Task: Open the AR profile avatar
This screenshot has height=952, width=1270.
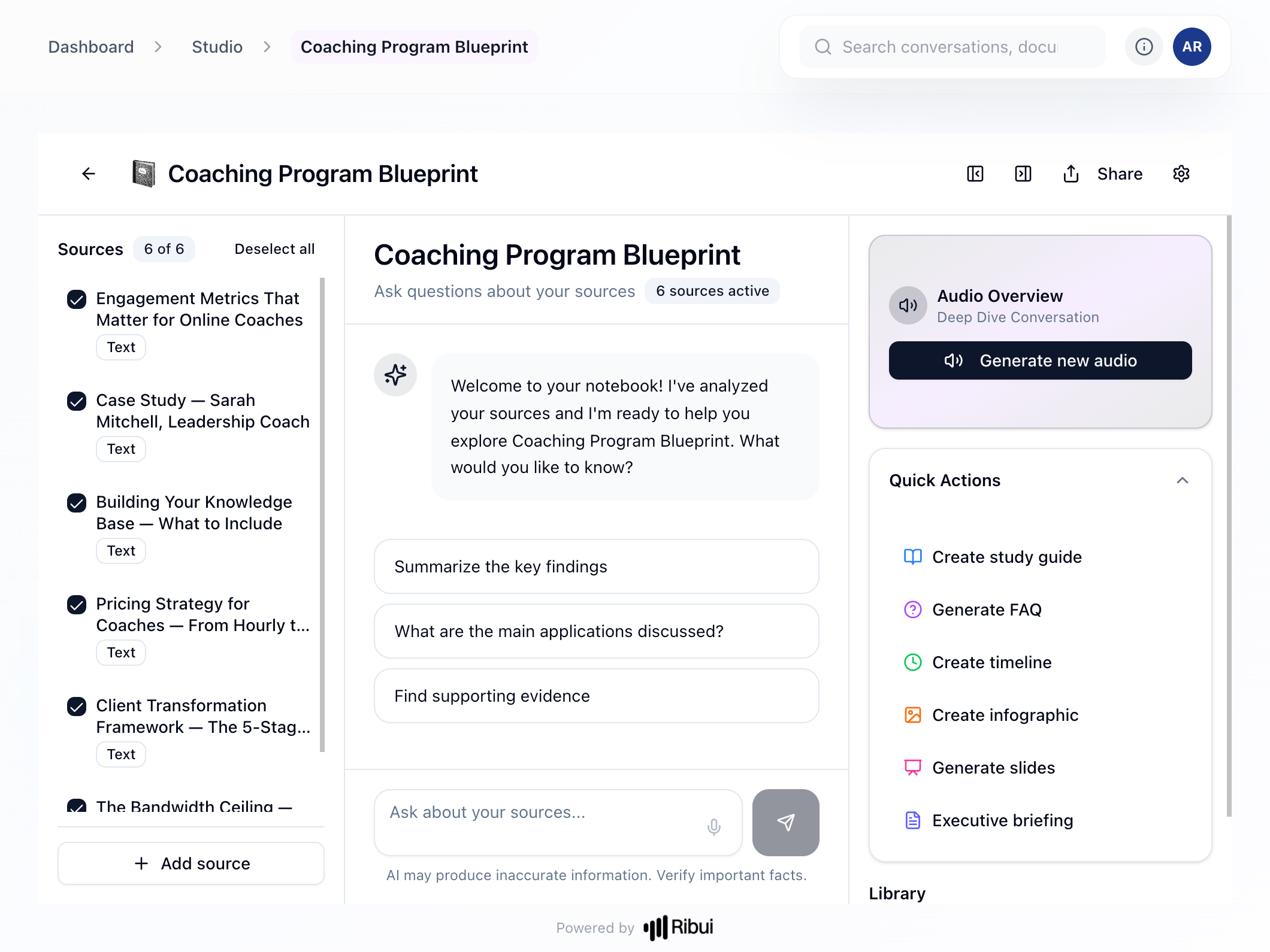Action: tap(1192, 47)
